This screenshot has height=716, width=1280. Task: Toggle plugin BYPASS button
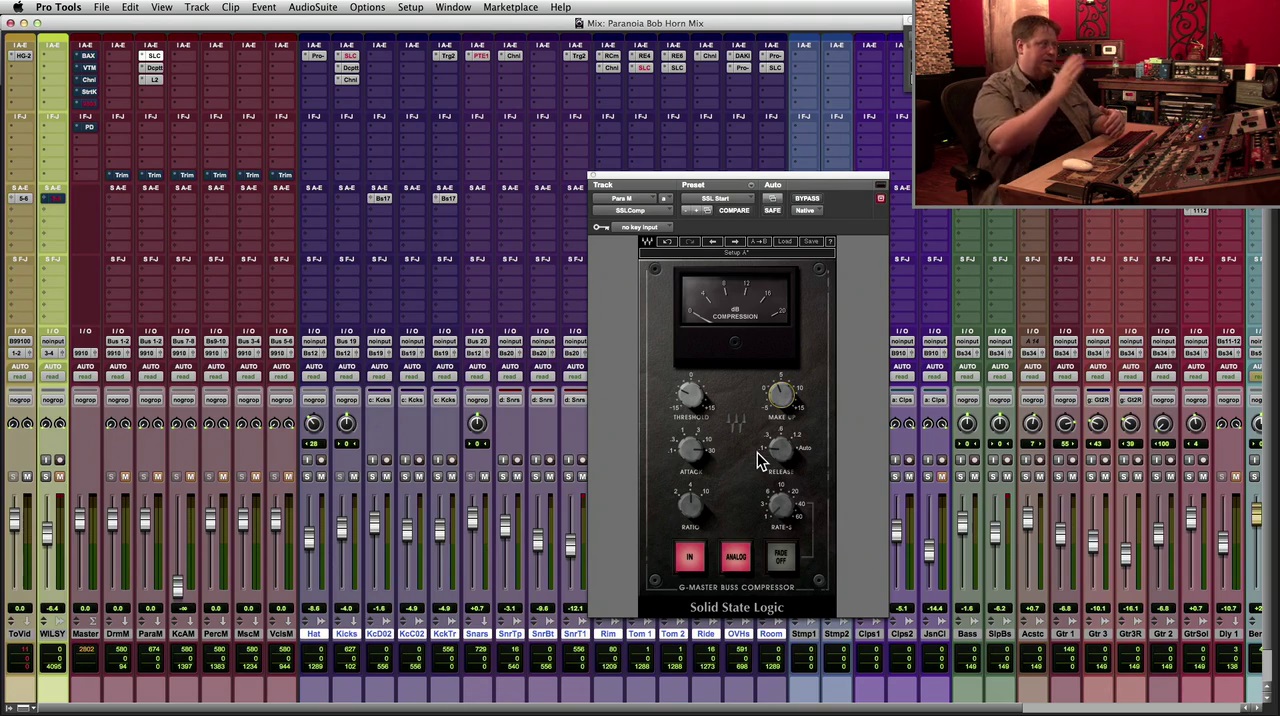pyautogui.click(x=807, y=198)
